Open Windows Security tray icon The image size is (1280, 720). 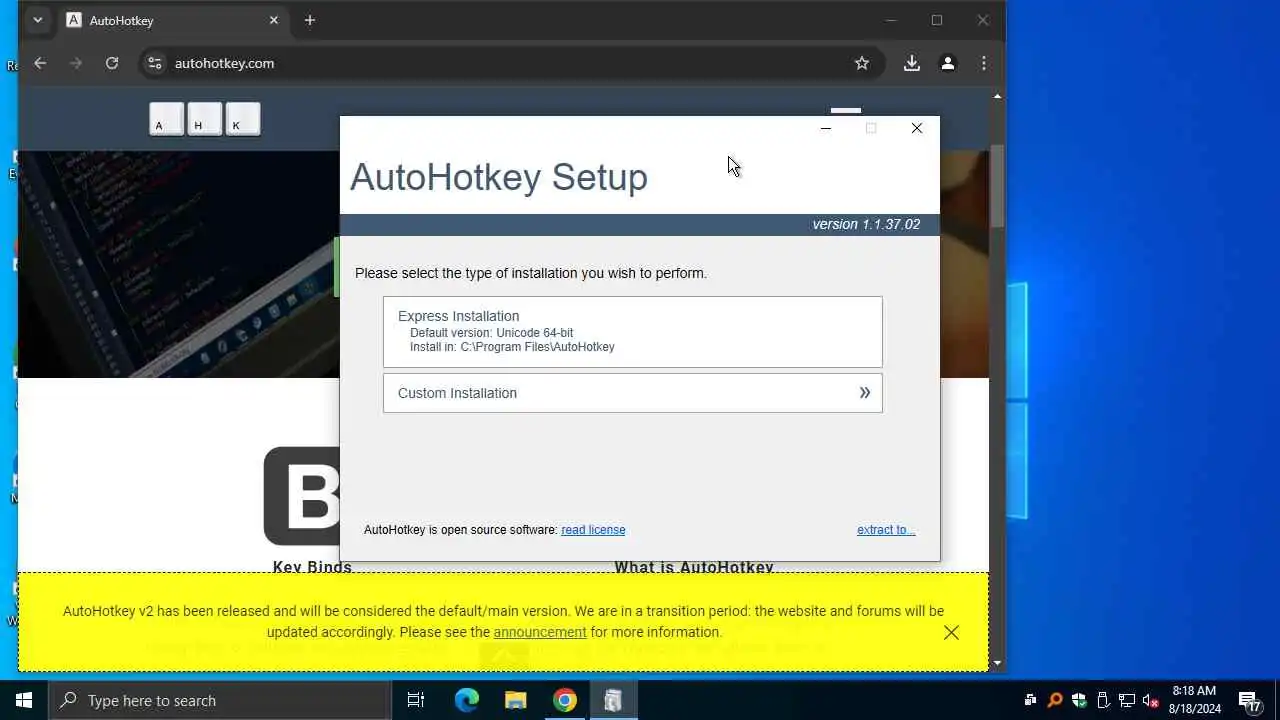pyautogui.click(x=1079, y=700)
